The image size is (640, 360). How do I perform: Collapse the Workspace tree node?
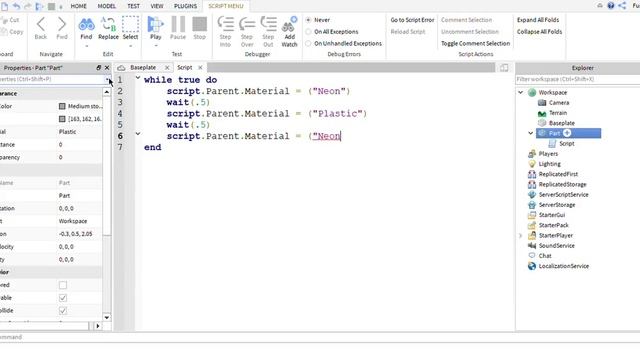(x=521, y=92)
